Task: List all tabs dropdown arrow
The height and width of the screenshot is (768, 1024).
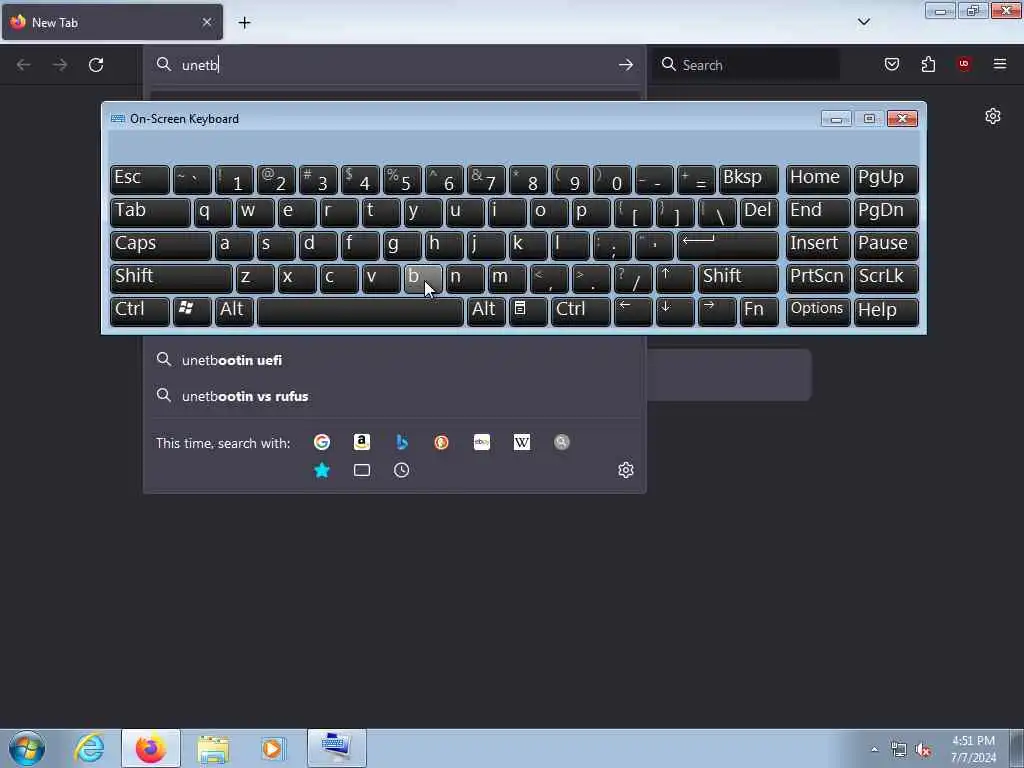Action: 863,22
